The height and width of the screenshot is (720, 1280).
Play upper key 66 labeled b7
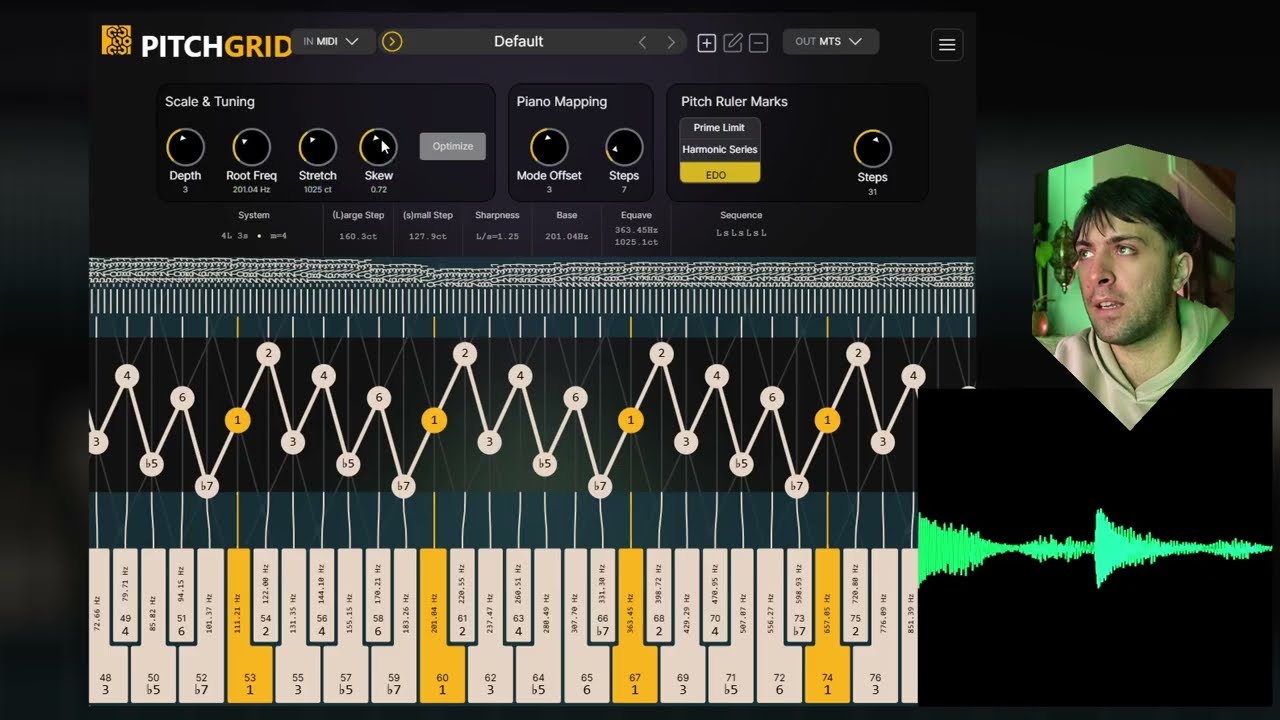pos(602,597)
